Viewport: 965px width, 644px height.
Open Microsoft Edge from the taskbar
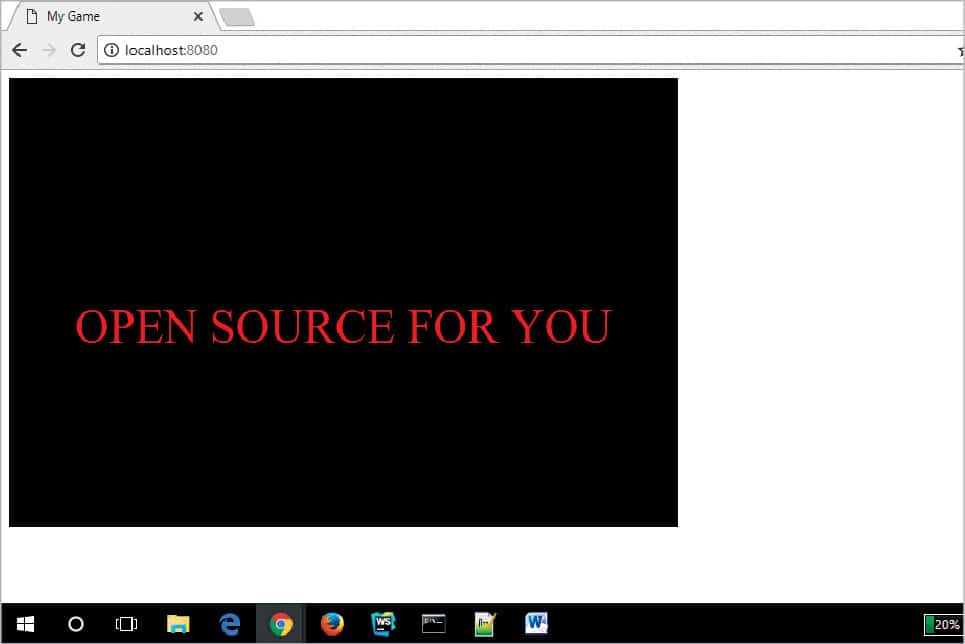pyautogui.click(x=230, y=624)
